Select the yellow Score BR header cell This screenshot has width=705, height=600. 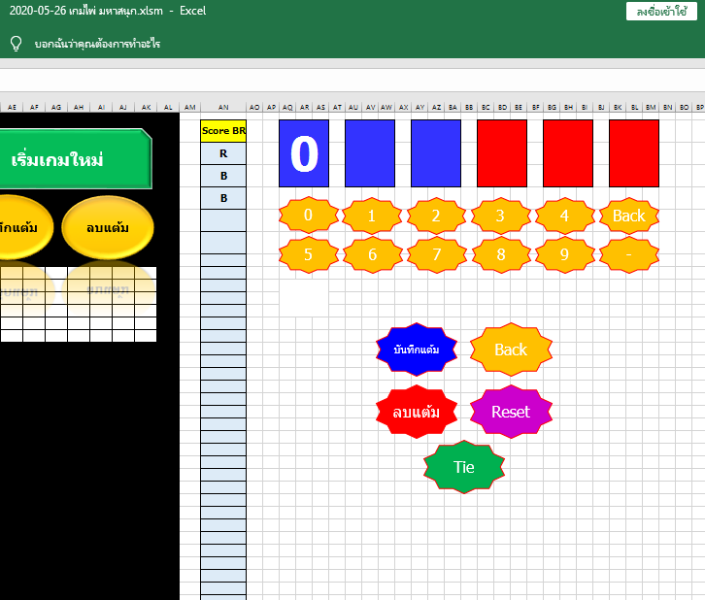(x=223, y=131)
